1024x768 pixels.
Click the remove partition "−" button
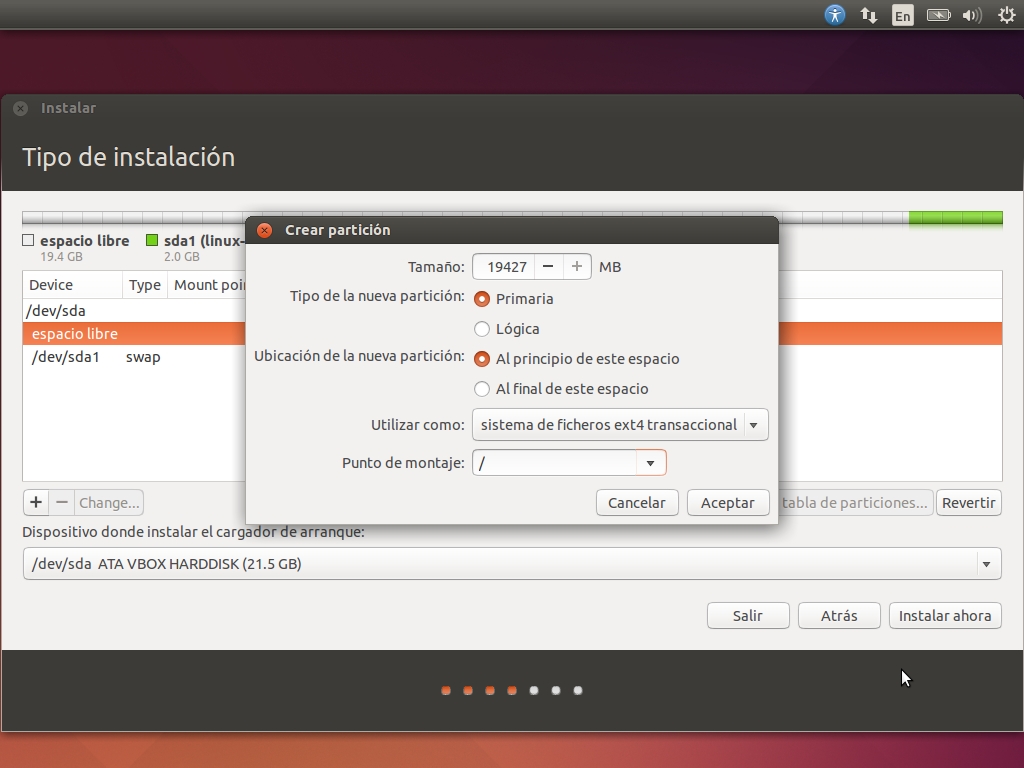(63, 502)
